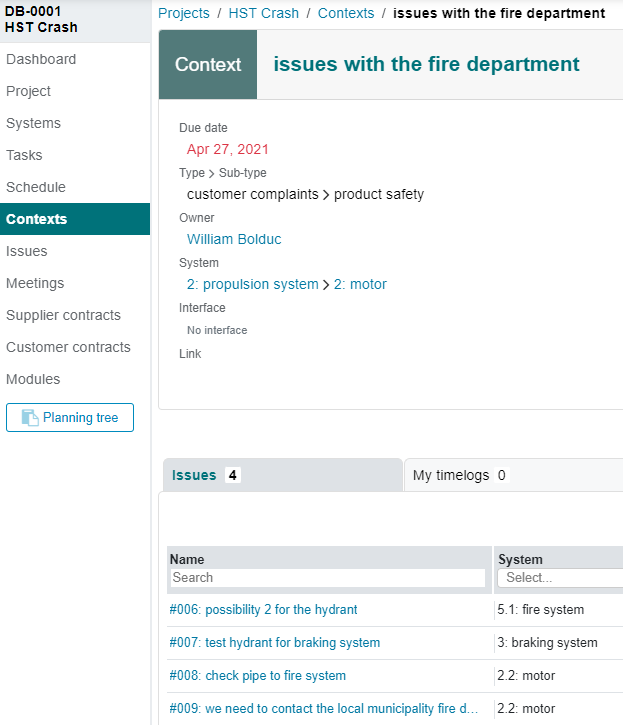Click the Apr 27, 2021 due date
Image resolution: width=623 pixels, height=725 pixels.
[228, 149]
